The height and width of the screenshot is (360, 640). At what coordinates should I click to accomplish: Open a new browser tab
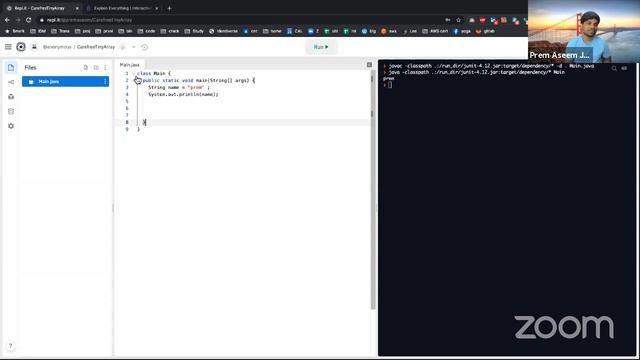(x=169, y=8)
